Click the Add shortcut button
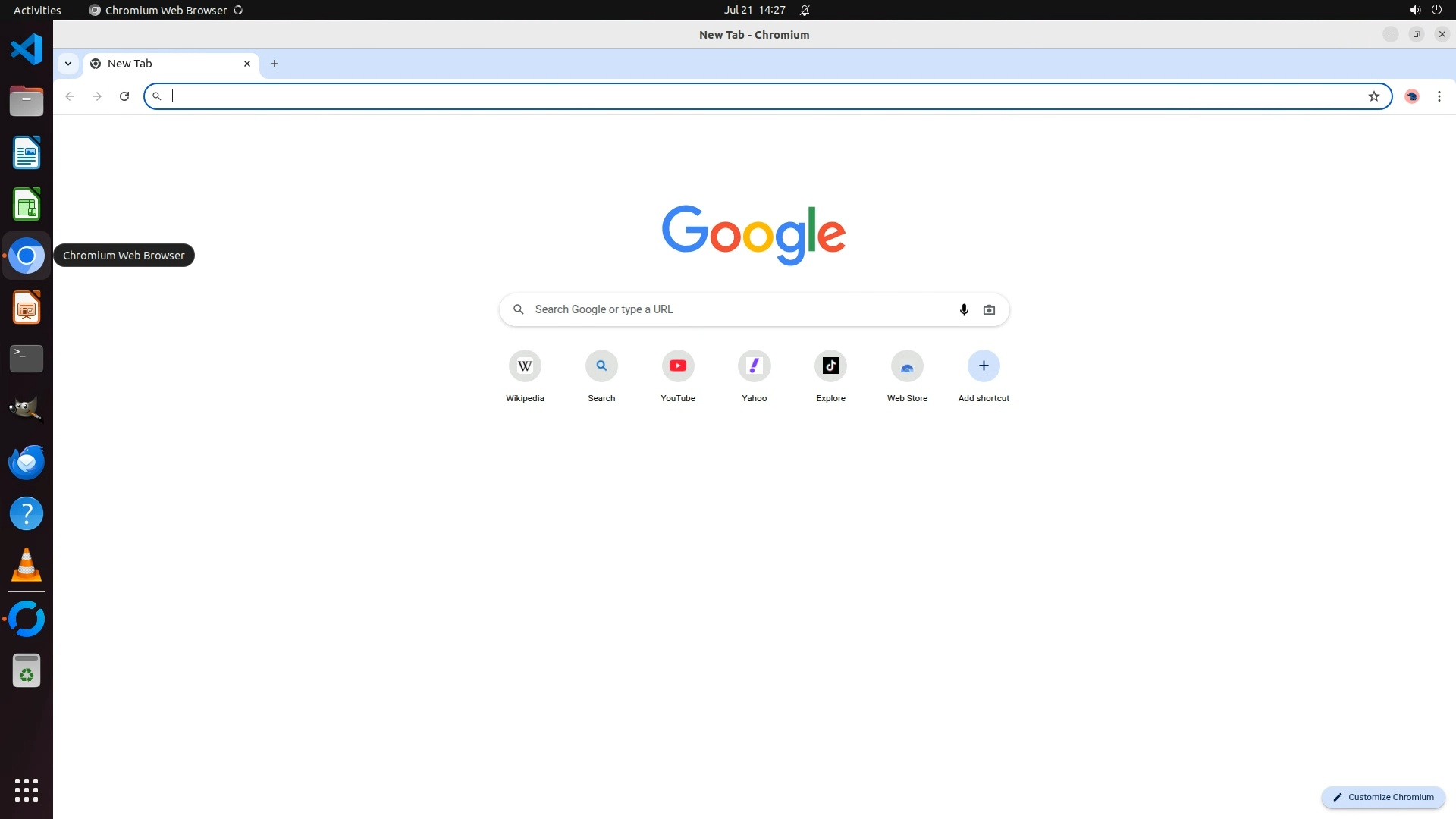The height and width of the screenshot is (819, 1456). 983,366
